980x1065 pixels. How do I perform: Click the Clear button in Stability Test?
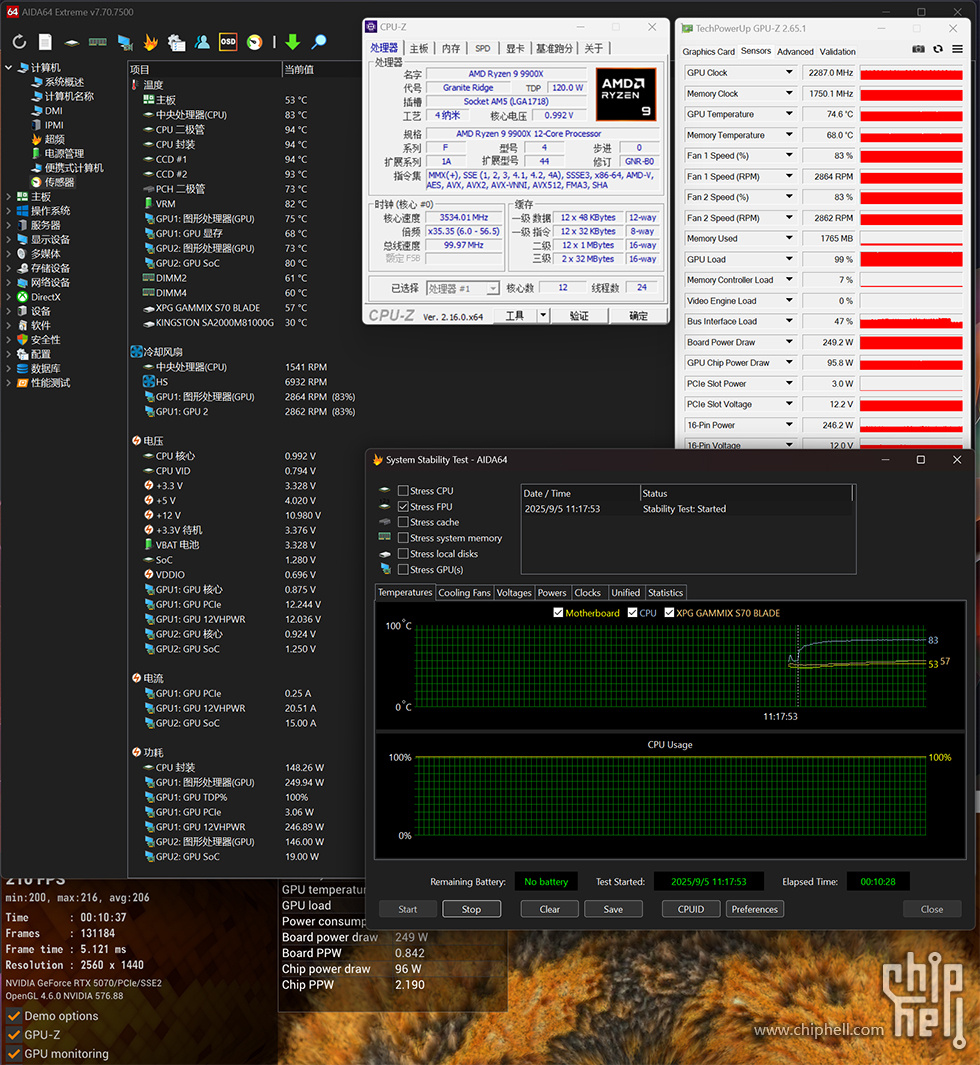(549, 909)
